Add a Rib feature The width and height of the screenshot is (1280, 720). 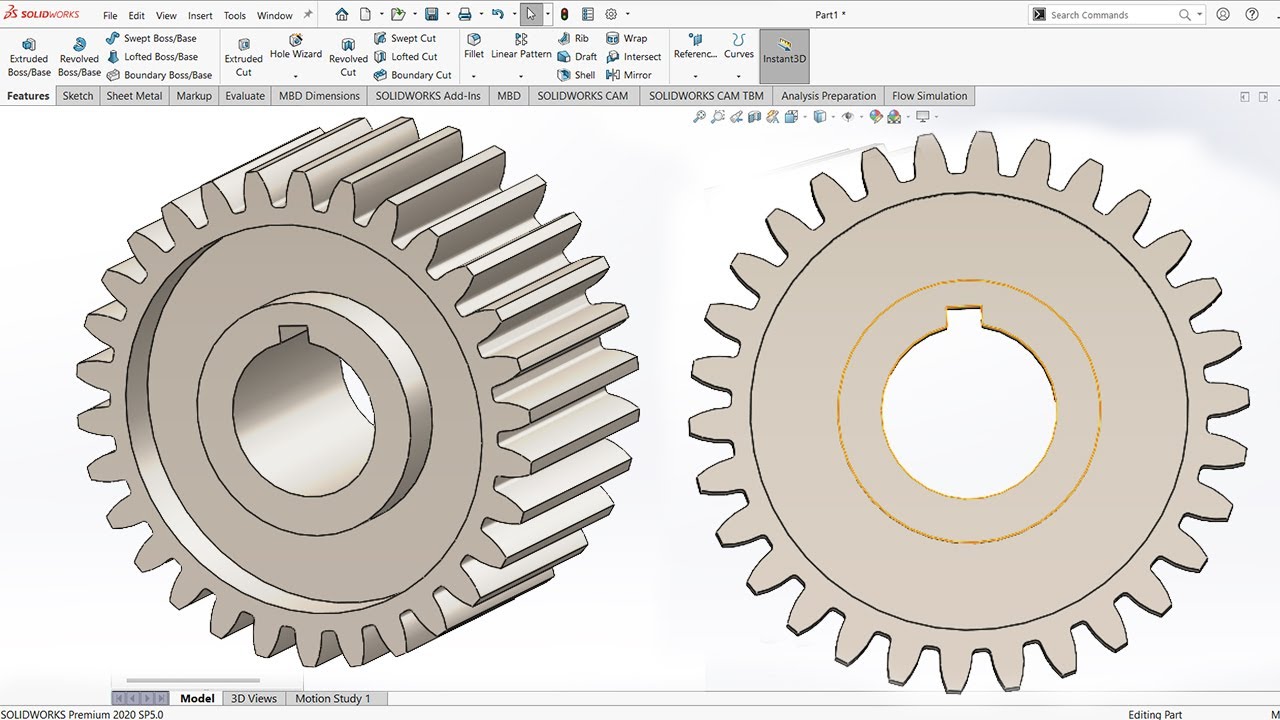573,38
